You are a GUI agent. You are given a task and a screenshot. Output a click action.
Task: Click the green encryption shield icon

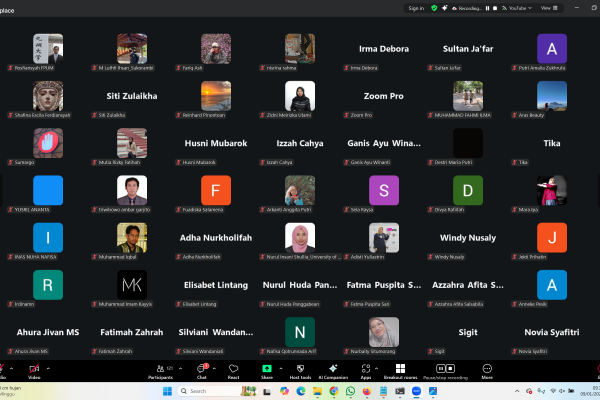tap(434, 8)
